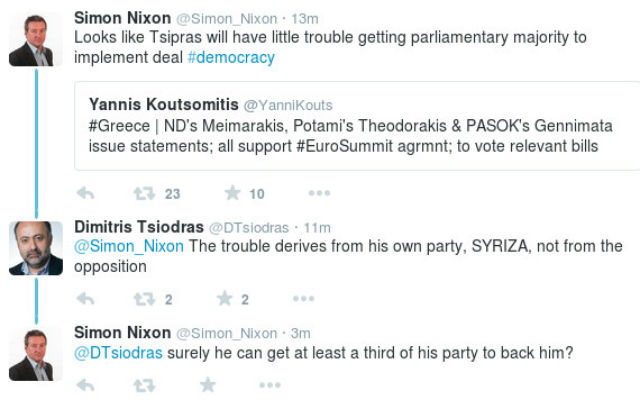Open more options on Tsiodras tweet
The height and width of the screenshot is (400, 640).
coord(303,298)
